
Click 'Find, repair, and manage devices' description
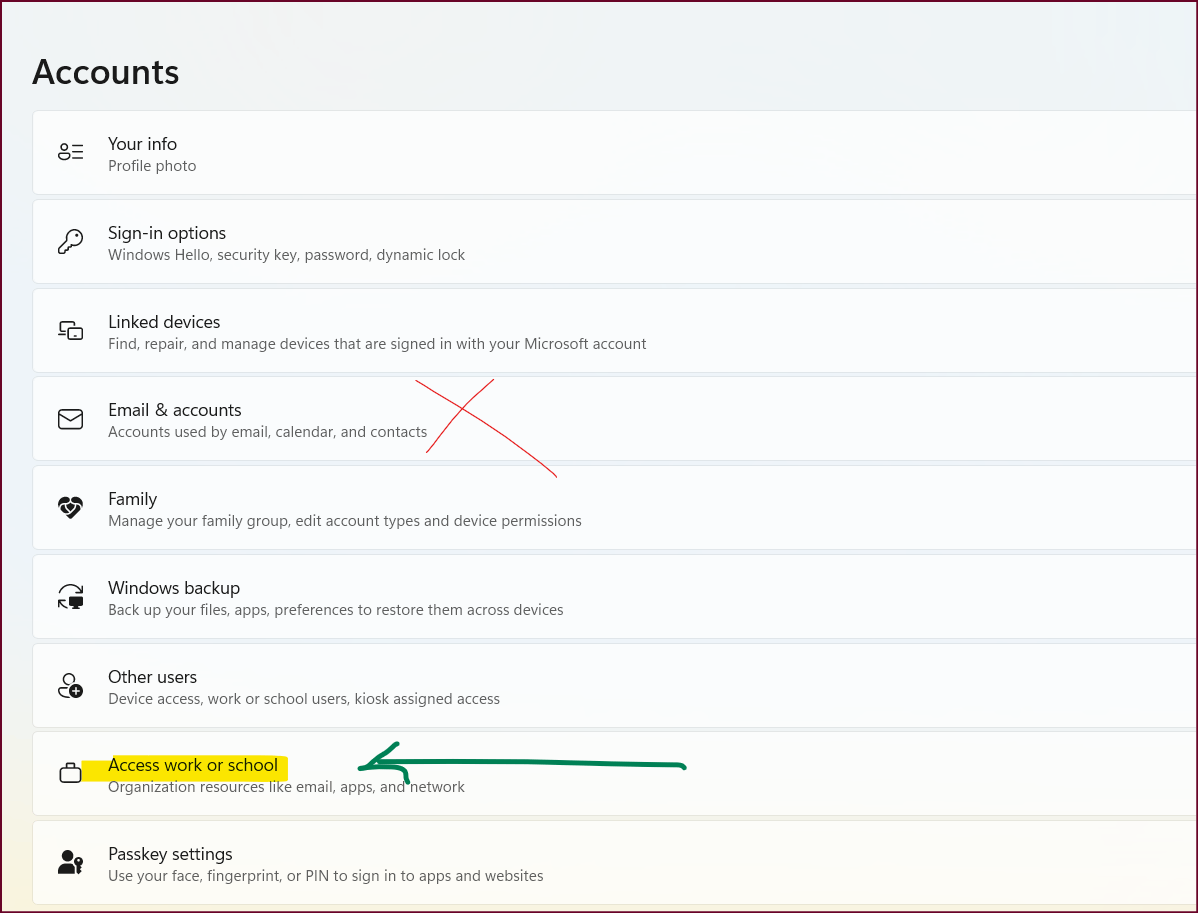click(377, 344)
